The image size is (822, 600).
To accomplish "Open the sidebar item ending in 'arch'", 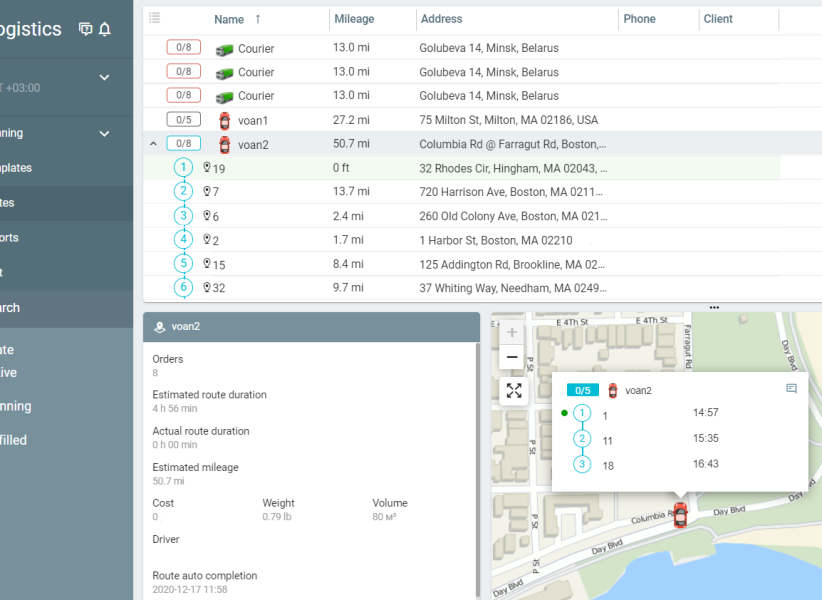I will (x=10, y=308).
